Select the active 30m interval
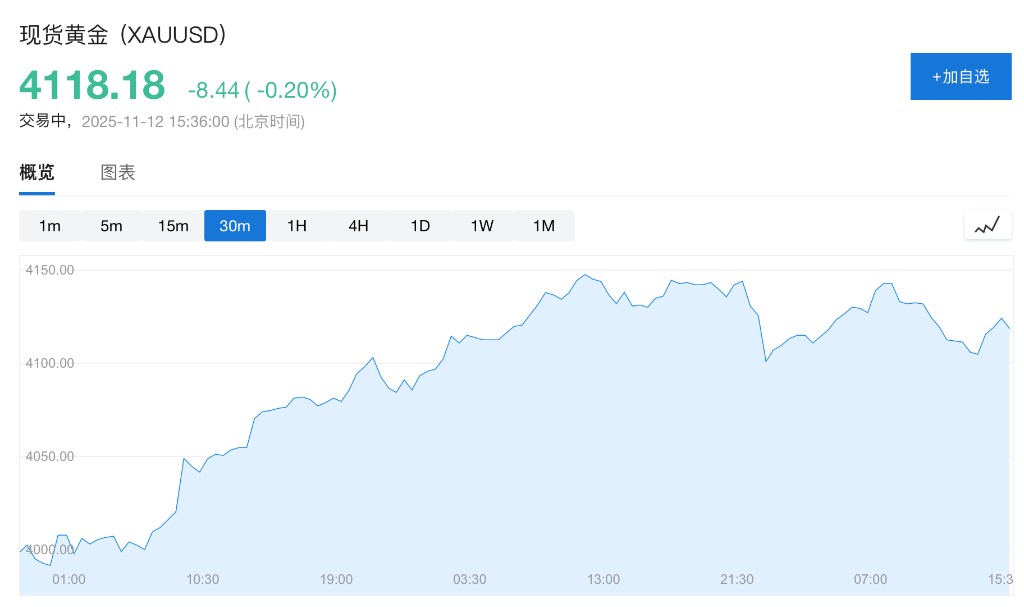 235,226
